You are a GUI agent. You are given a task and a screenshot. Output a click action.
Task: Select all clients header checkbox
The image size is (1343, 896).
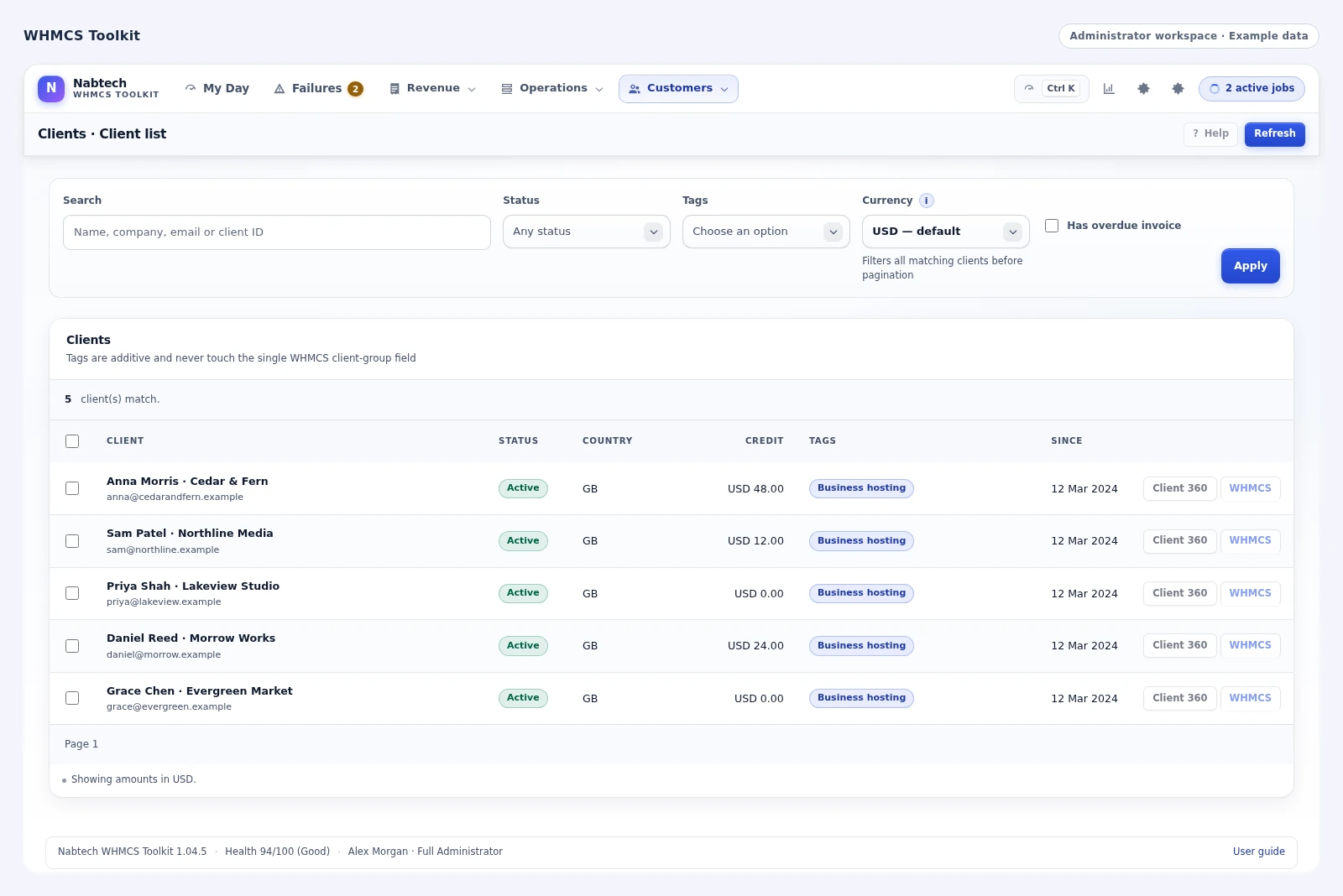[72, 441]
